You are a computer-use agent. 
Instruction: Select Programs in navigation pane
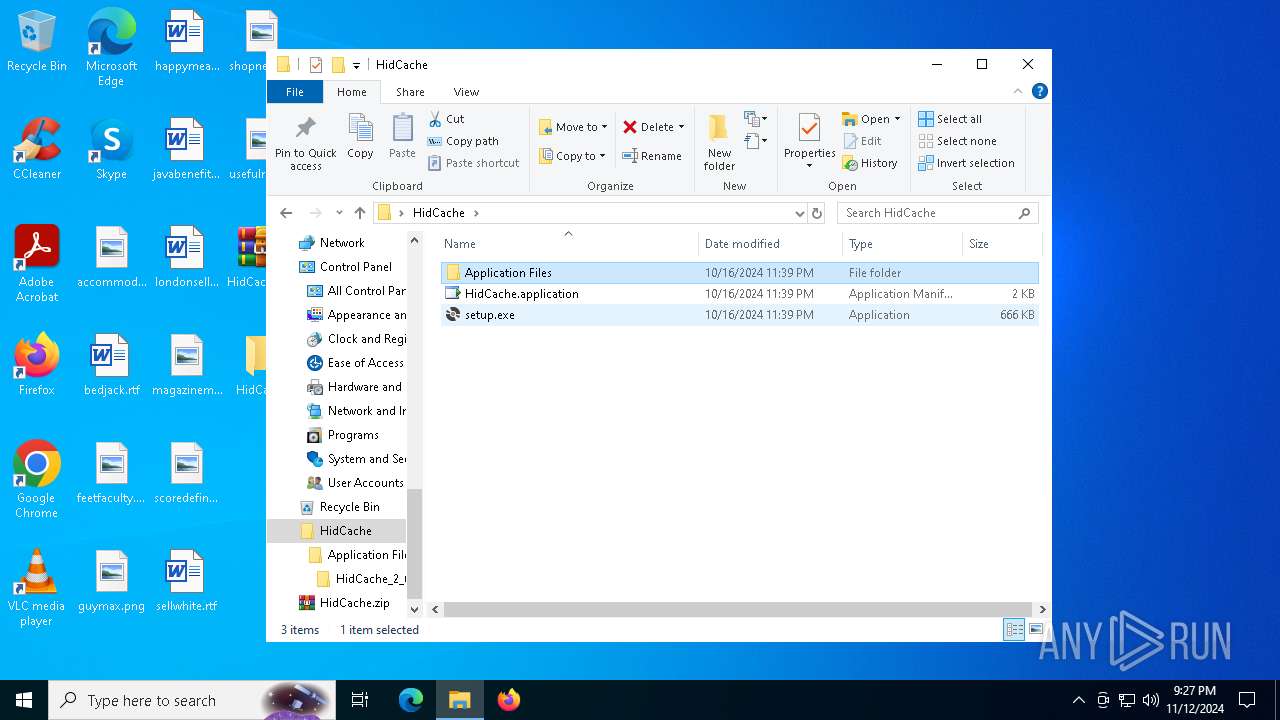pyautogui.click(x=353, y=435)
